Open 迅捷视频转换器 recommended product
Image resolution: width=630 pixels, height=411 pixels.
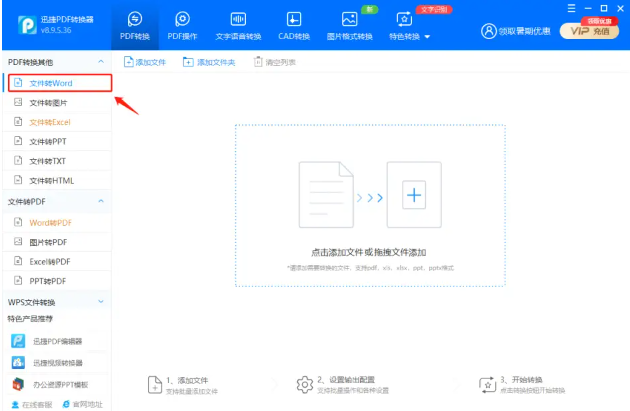pos(57,362)
